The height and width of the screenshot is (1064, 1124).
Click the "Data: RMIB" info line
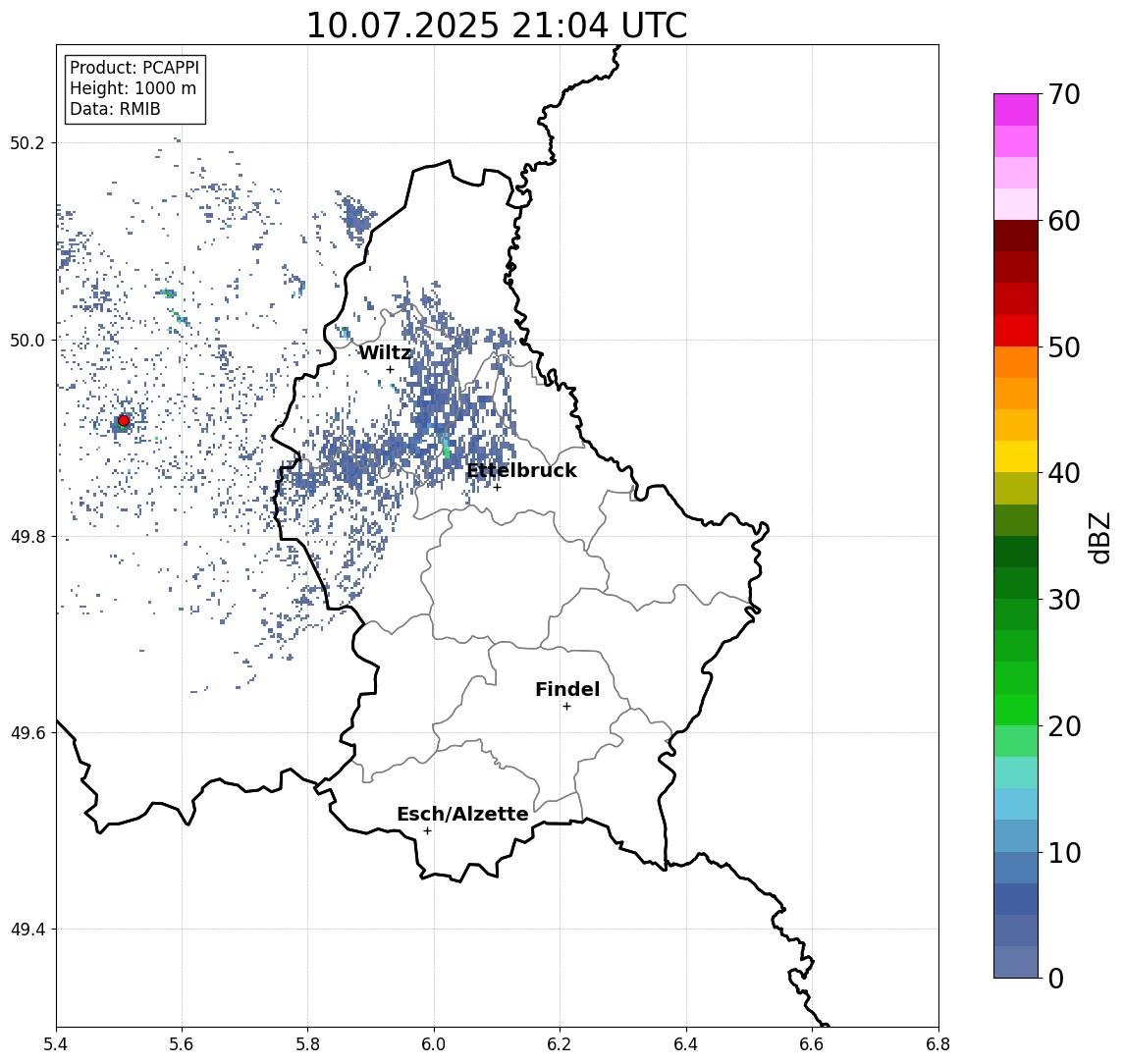115,109
